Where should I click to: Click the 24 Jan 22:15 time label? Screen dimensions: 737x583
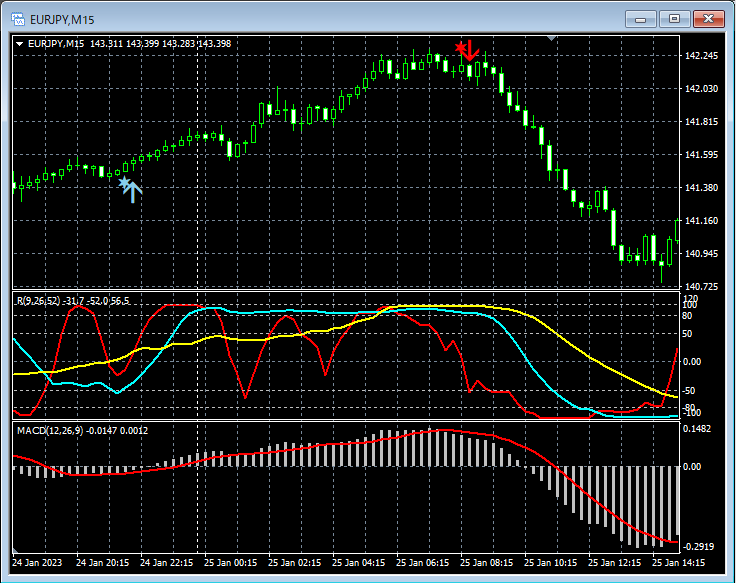pyautogui.click(x=166, y=563)
